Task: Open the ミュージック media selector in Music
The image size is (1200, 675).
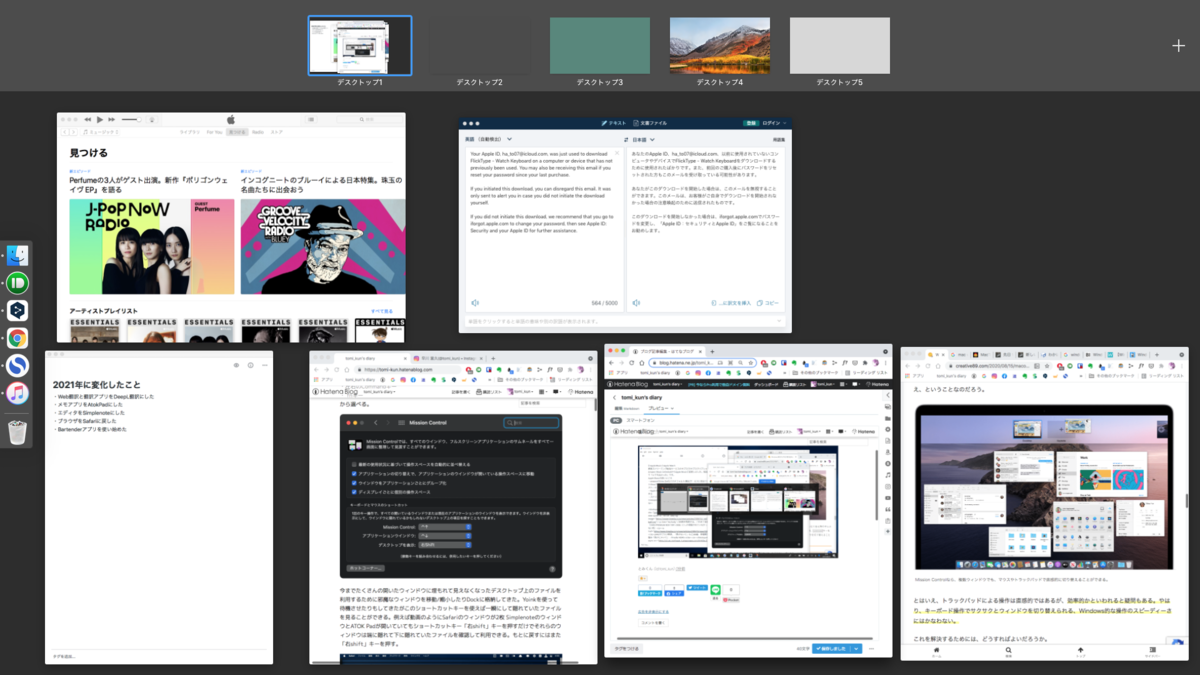Action: tap(102, 132)
